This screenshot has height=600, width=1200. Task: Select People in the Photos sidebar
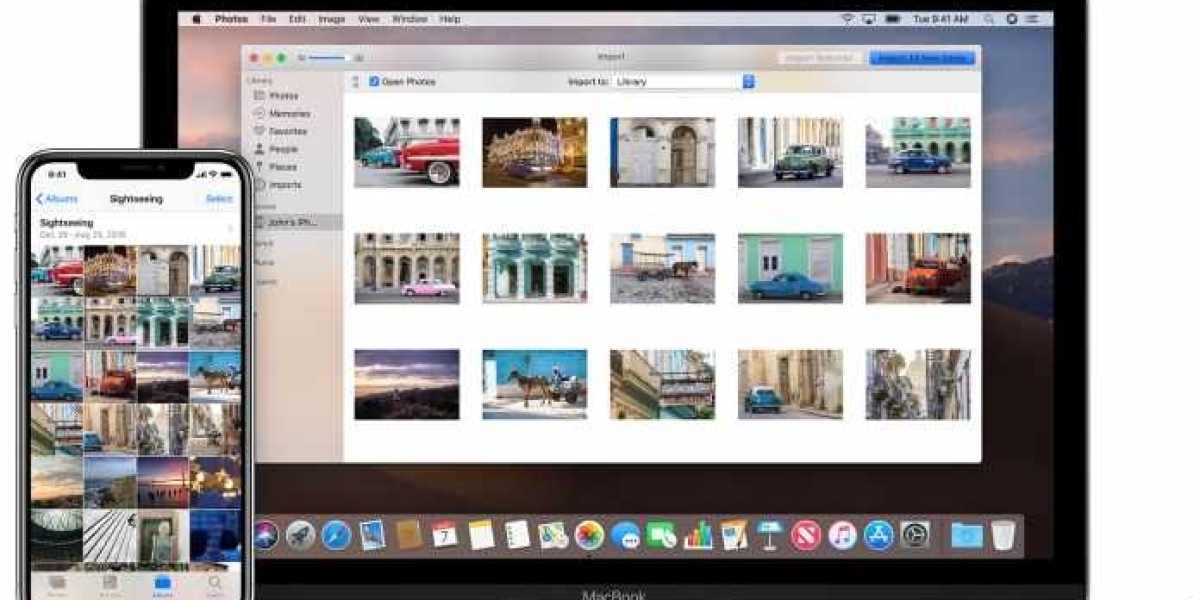tap(282, 149)
